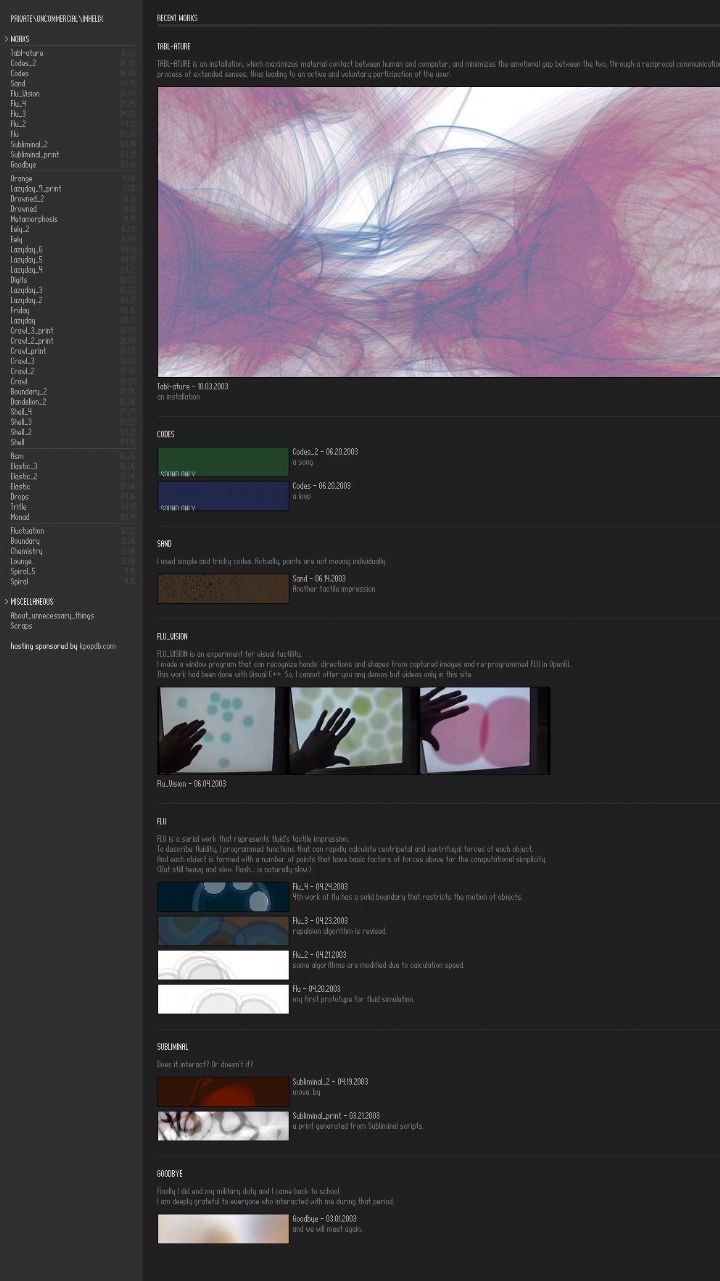This screenshot has width=720, height=1281.
Task: Click 'Flu_Vision - 06.04.2003' caption
Action: click(x=191, y=784)
